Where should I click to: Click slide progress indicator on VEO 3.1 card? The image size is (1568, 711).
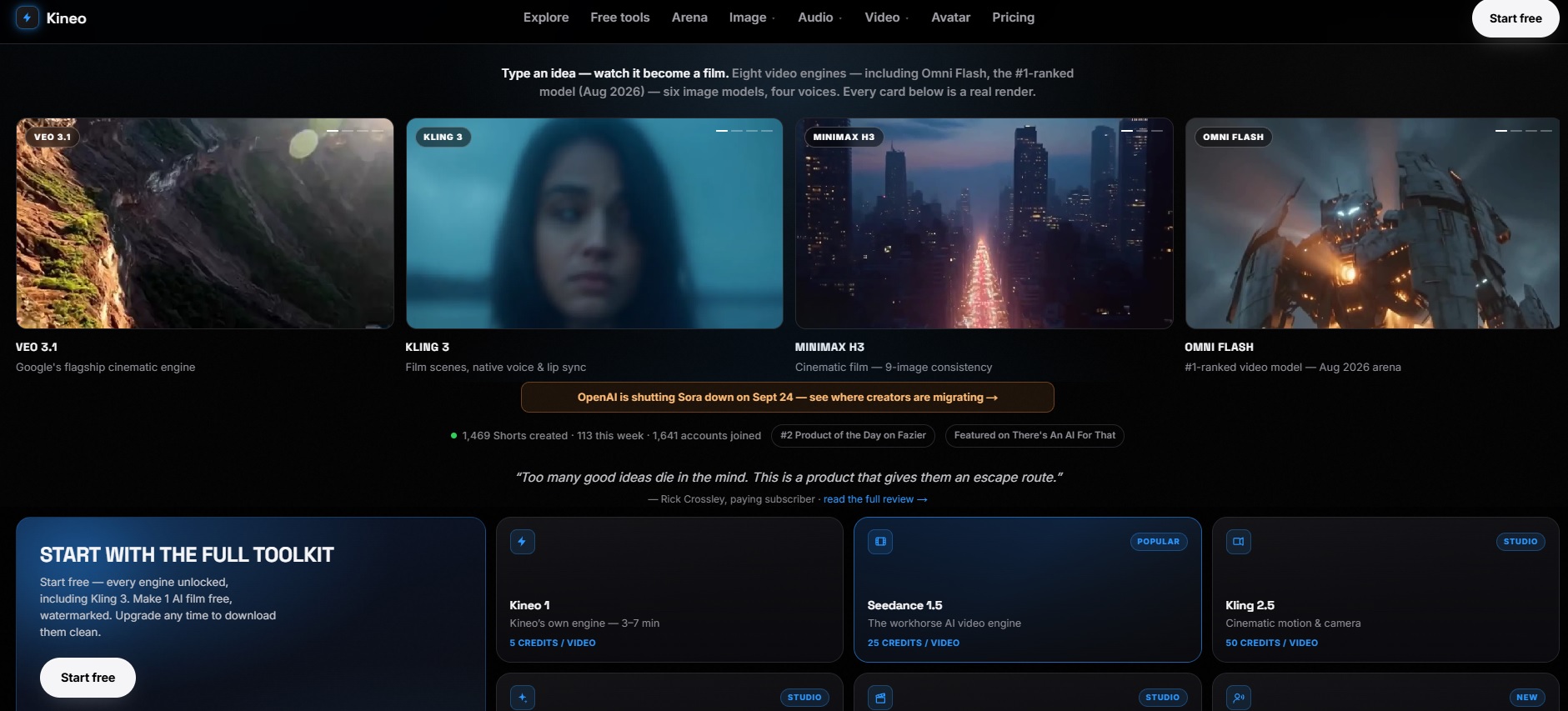click(x=355, y=131)
